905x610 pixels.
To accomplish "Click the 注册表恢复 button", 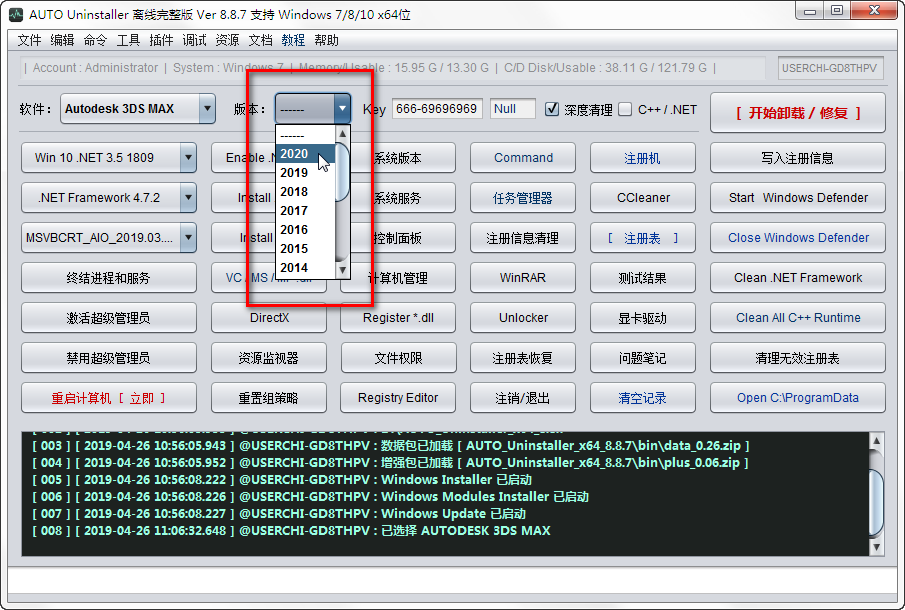I will [523, 358].
